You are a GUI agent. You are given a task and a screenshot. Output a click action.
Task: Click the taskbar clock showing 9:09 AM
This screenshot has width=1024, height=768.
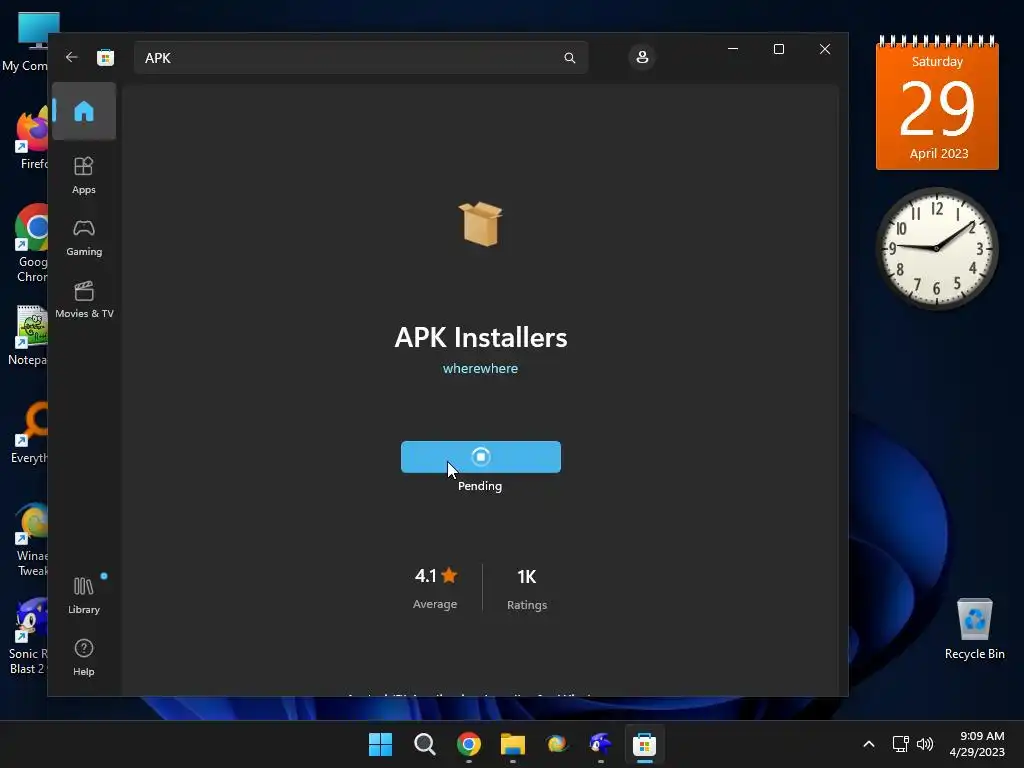click(977, 744)
